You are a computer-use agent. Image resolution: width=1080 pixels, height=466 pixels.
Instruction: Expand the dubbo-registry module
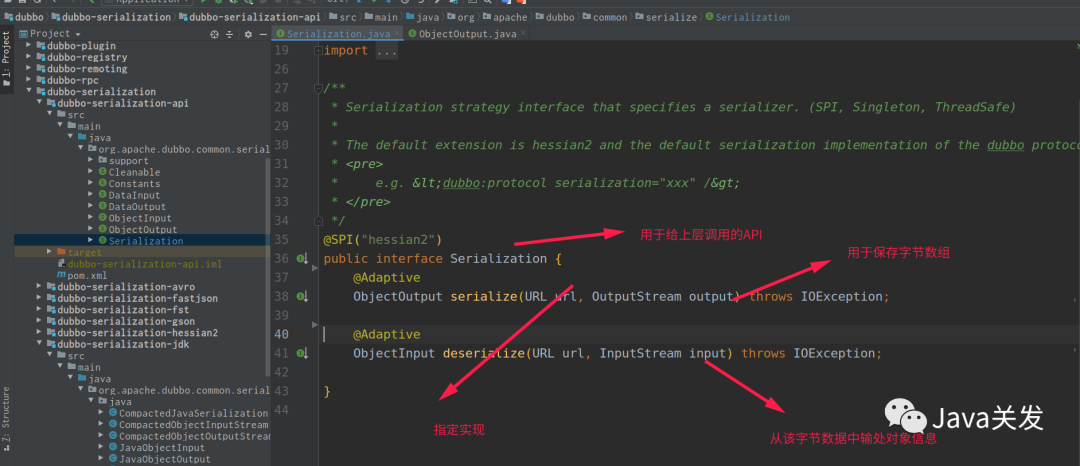(29, 57)
